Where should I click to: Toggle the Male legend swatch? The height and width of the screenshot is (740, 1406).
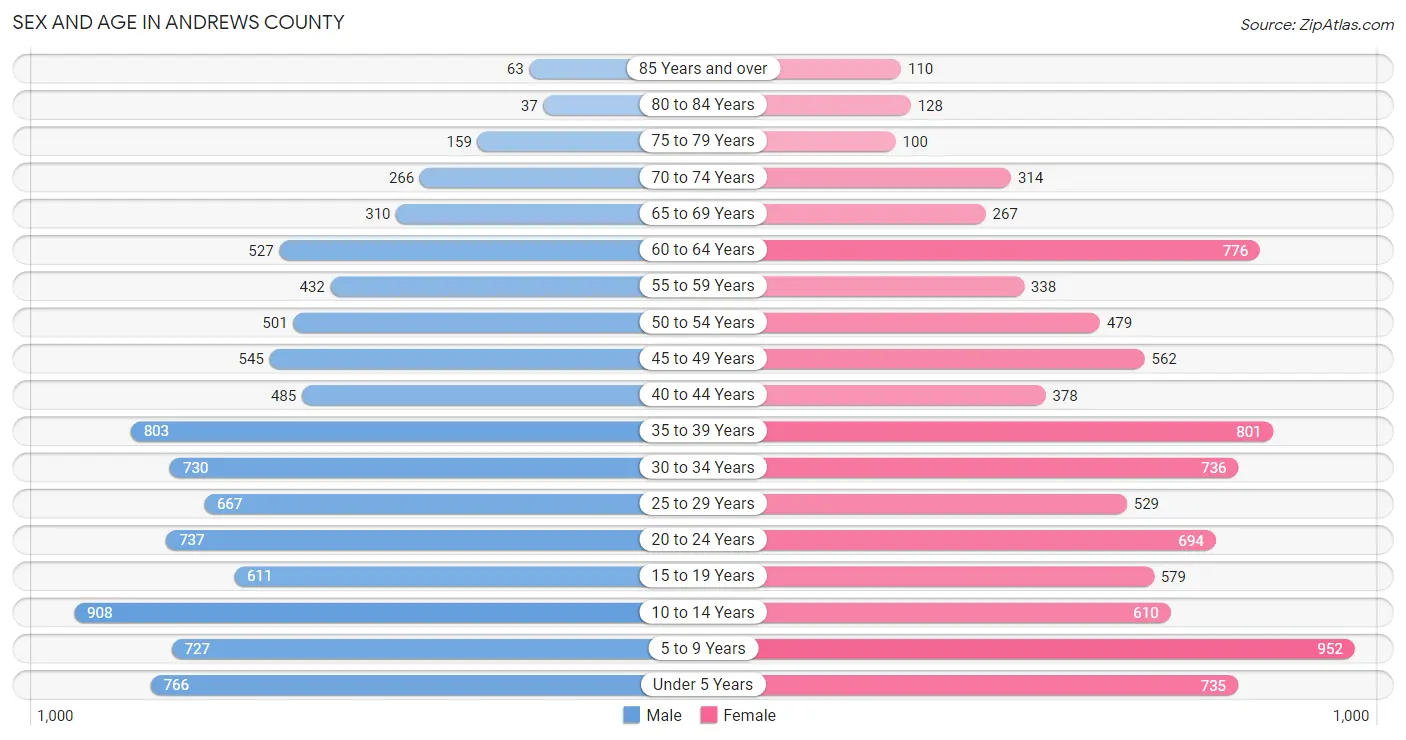click(631, 715)
